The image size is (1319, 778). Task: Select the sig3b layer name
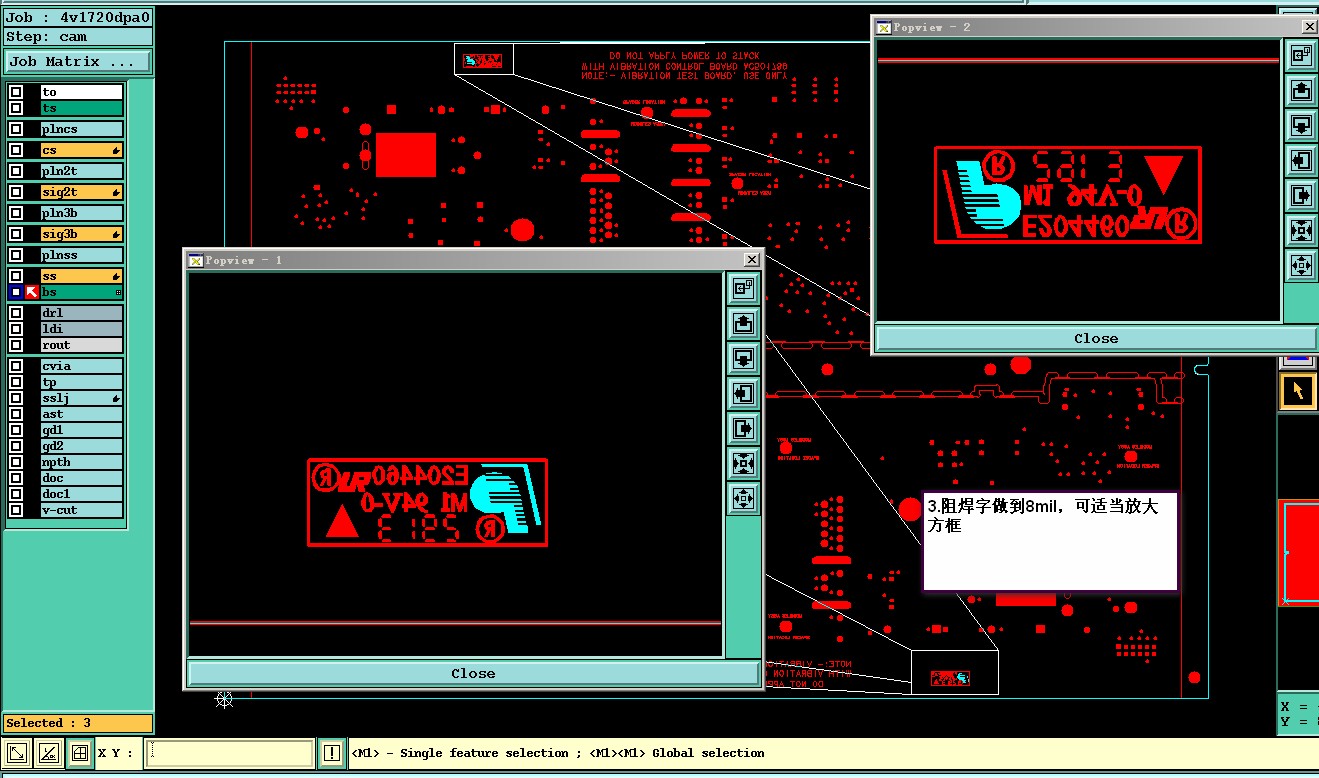81,234
